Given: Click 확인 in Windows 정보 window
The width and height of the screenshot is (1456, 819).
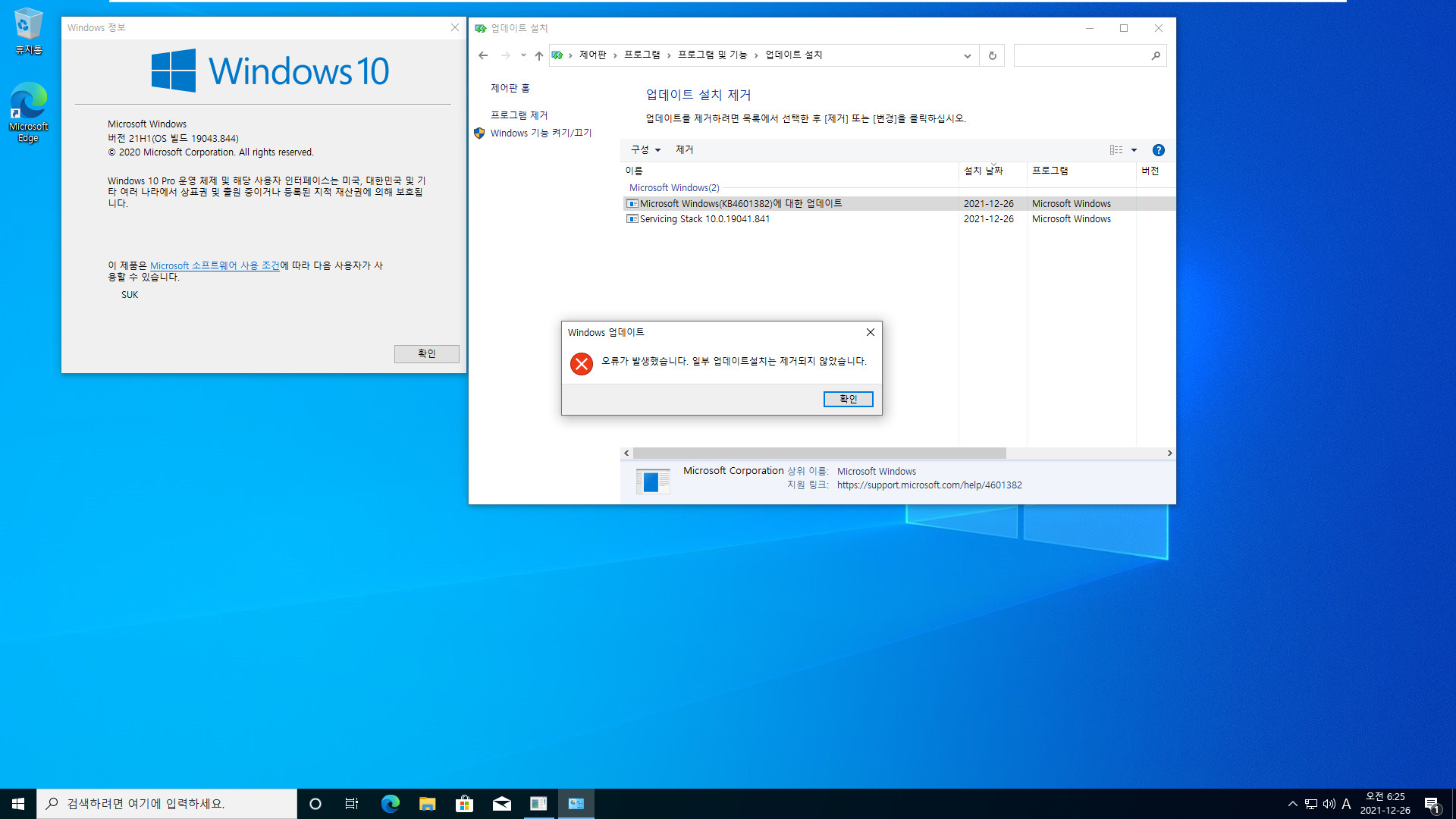Looking at the screenshot, I should (x=426, y=354).
